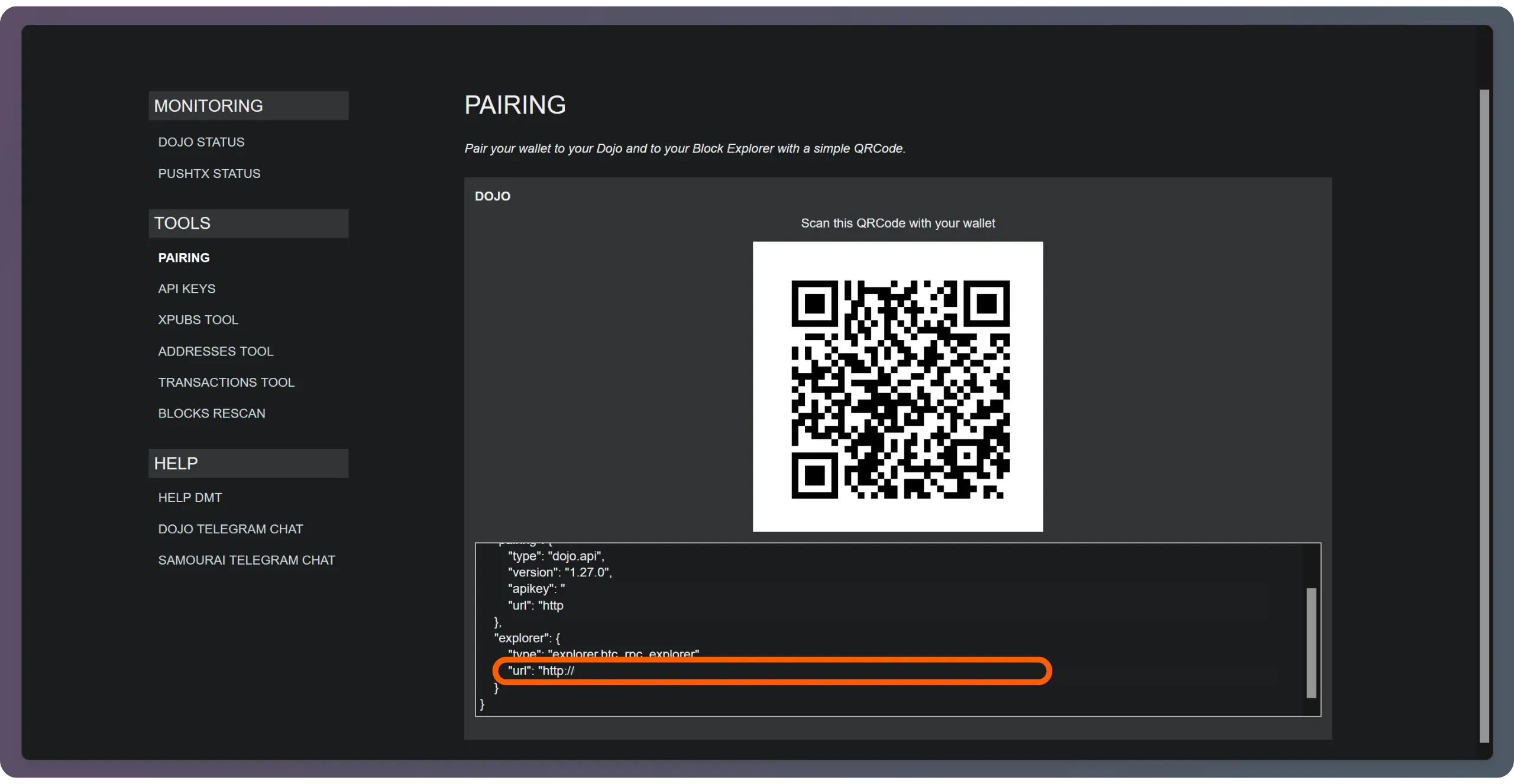Open the Samourai Telegram Chat link
This screenshot has width=1514, height=784.
pyautogui.click(x=246, y=560)
